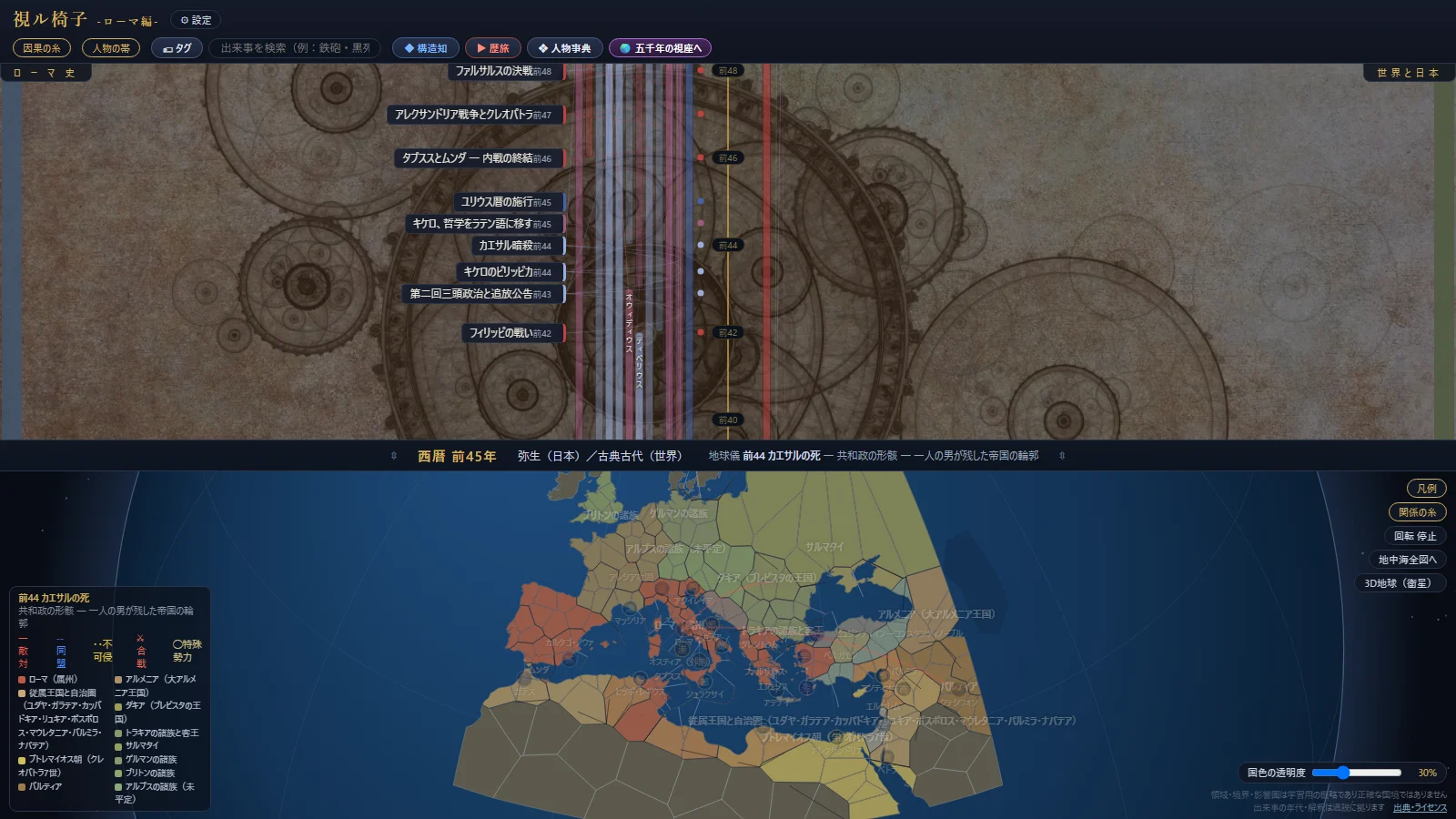Select the 世界と日本 tab
The width and height of the screenshot is (1456, 819).
(1408, 73)
